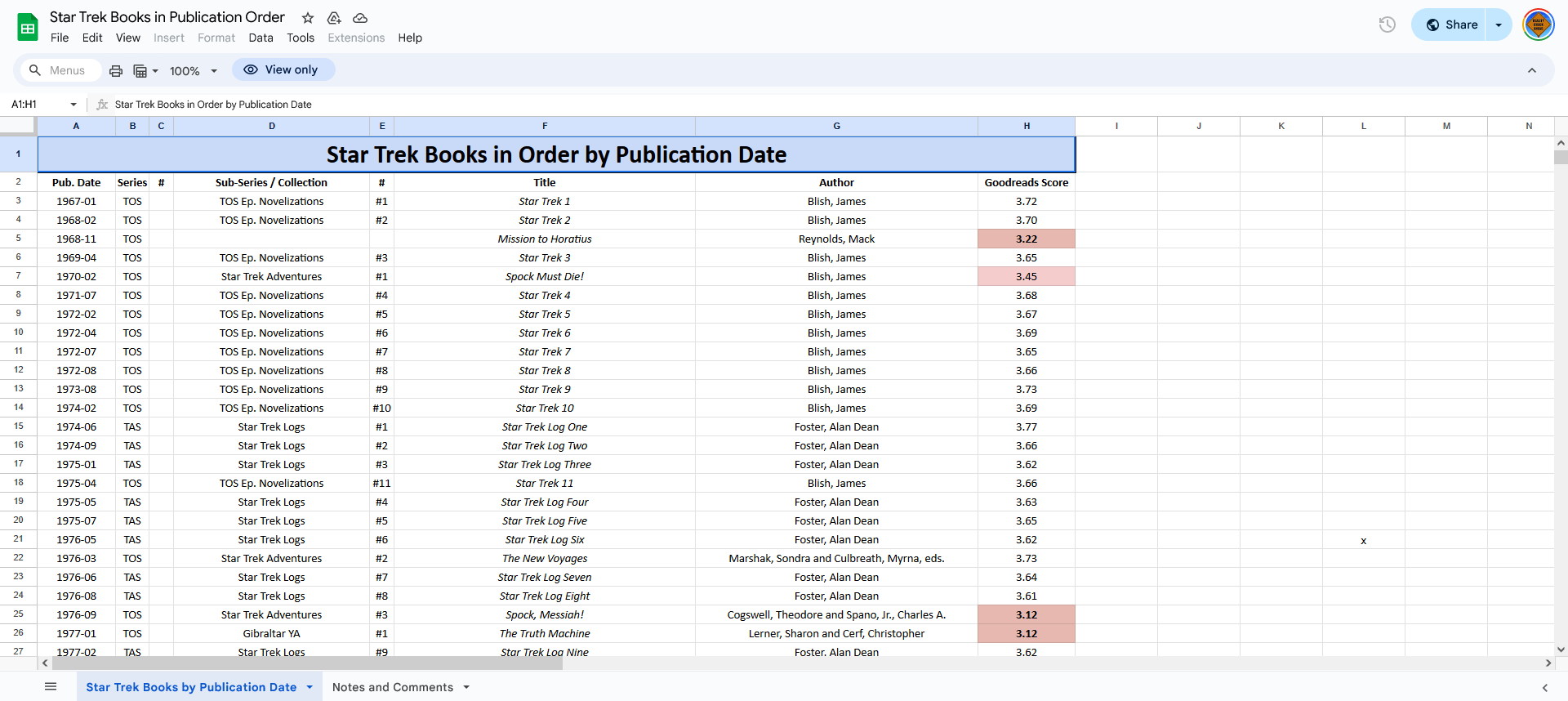Open the zoom 100% dropdown
Image resolution: width=1568 pixels, height=701 pixels.
(194, 71)
